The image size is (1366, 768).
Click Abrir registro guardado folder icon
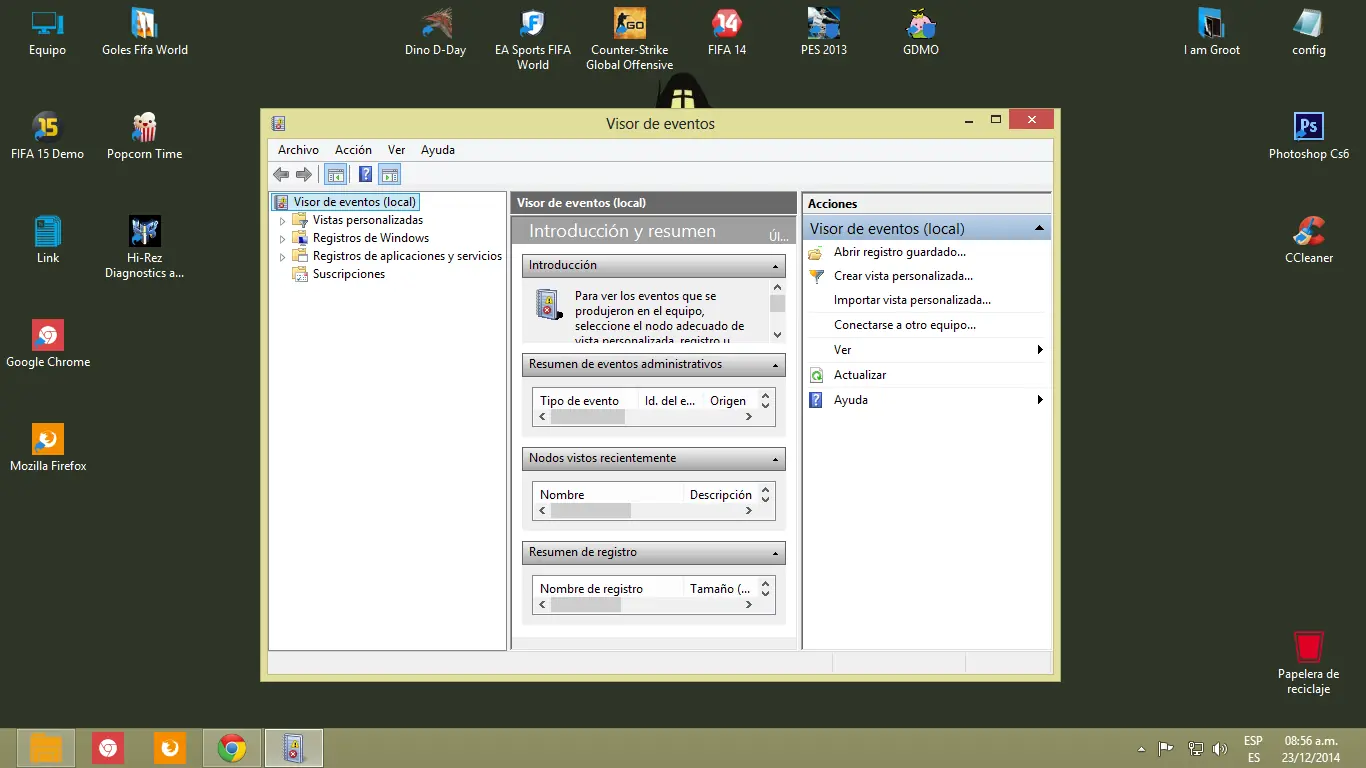click(x=816, y=253)
